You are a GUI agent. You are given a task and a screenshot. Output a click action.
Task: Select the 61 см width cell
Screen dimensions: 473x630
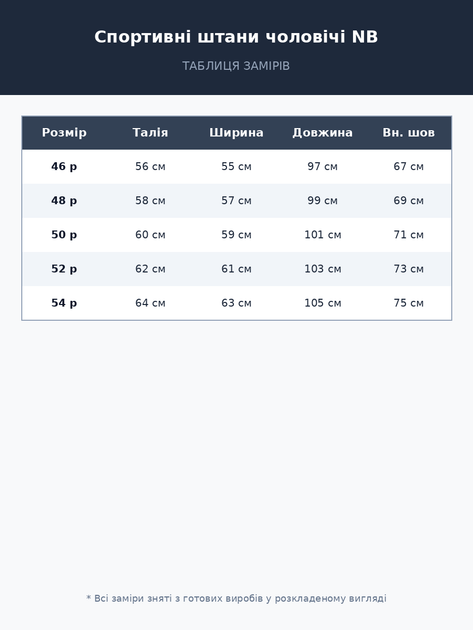click(x=236, y=269)
